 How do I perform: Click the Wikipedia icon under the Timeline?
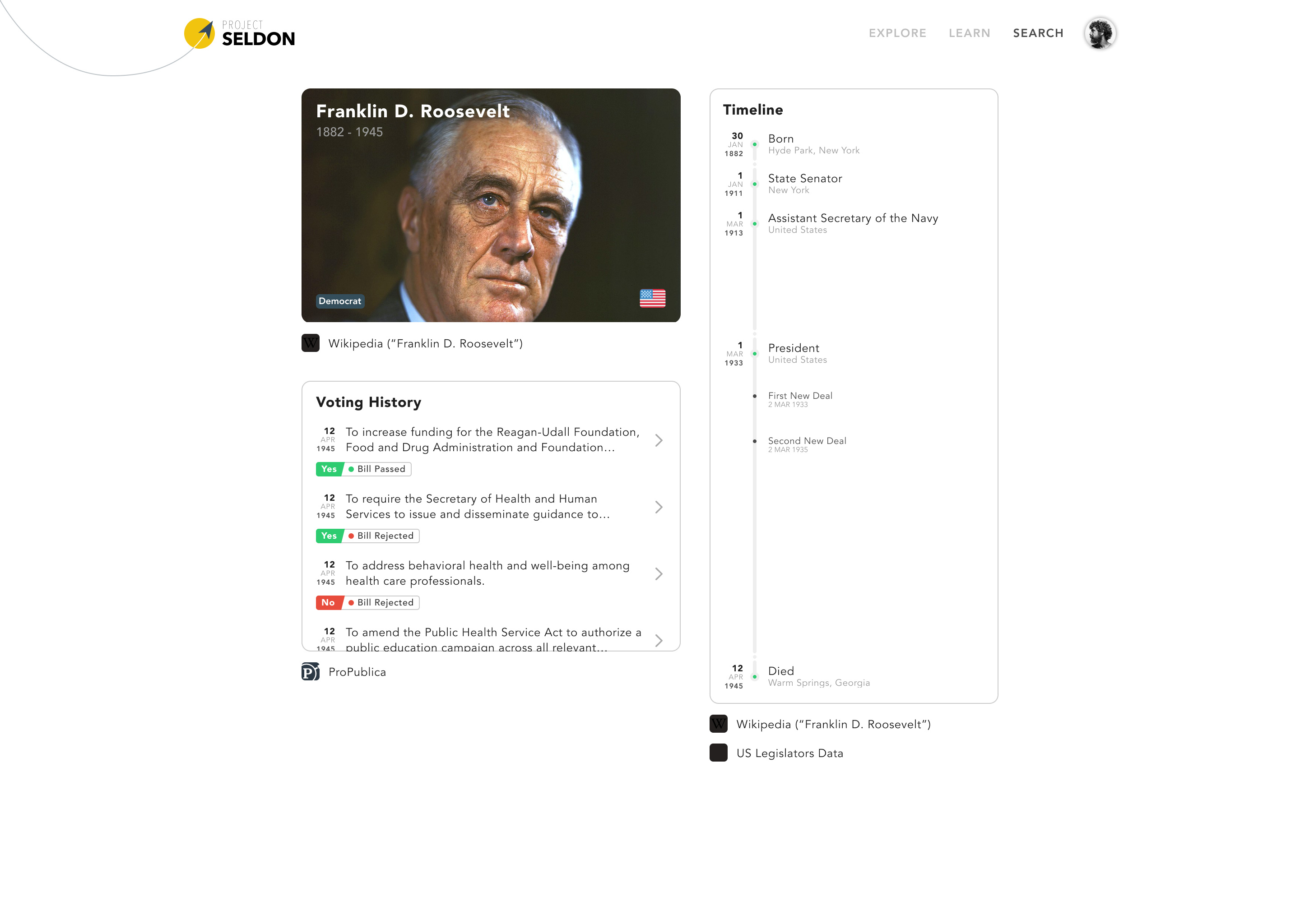point(719,724)
